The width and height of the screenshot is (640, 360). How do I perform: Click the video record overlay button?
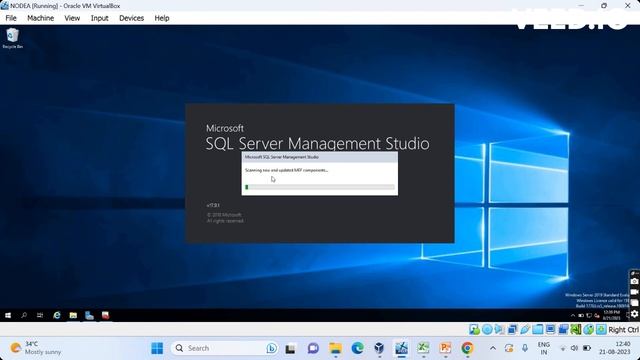(x=634, y=292)
